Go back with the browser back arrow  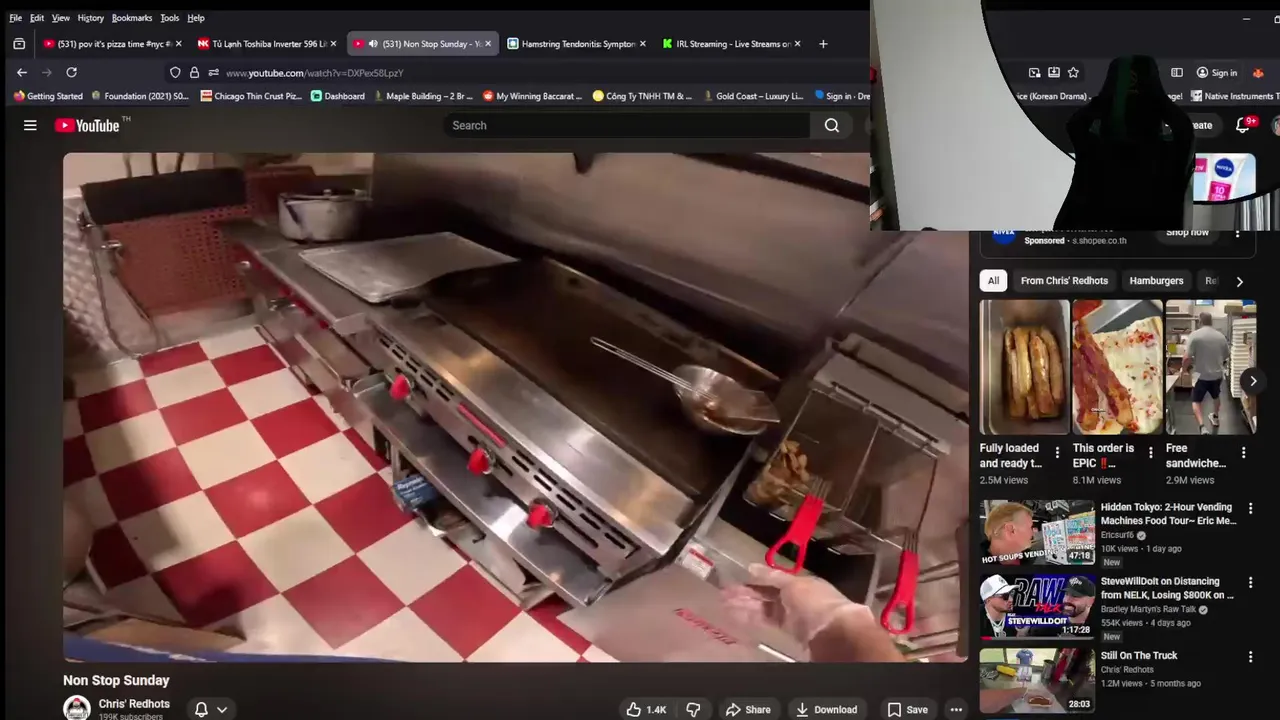(22, 72)
